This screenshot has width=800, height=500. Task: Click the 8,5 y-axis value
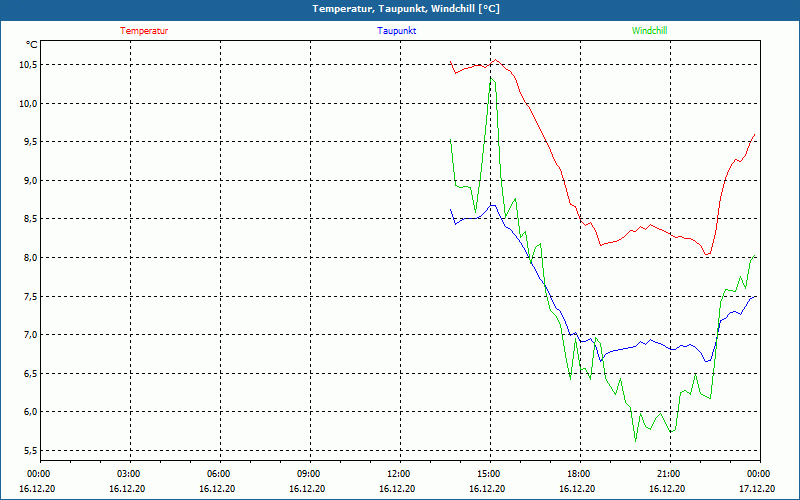coord(30,219)
